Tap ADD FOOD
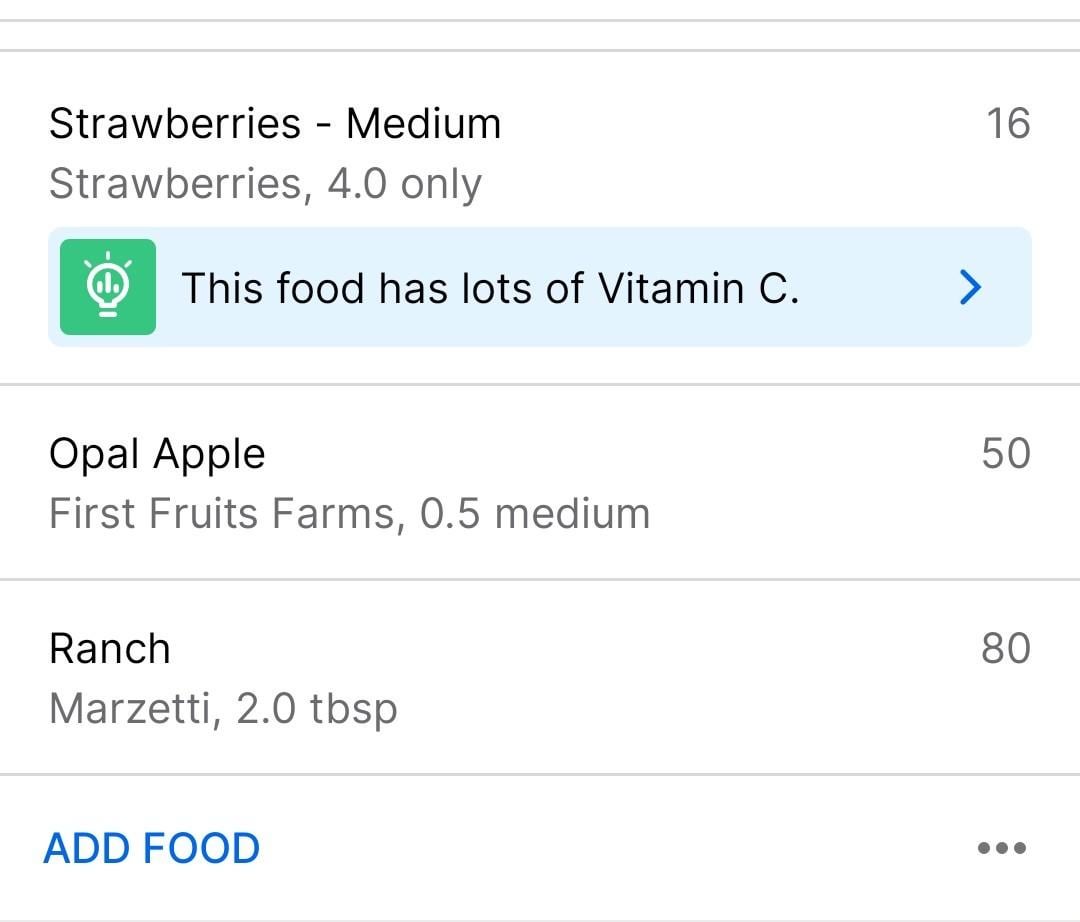1080x922 pixels. [x=152, y=848]
